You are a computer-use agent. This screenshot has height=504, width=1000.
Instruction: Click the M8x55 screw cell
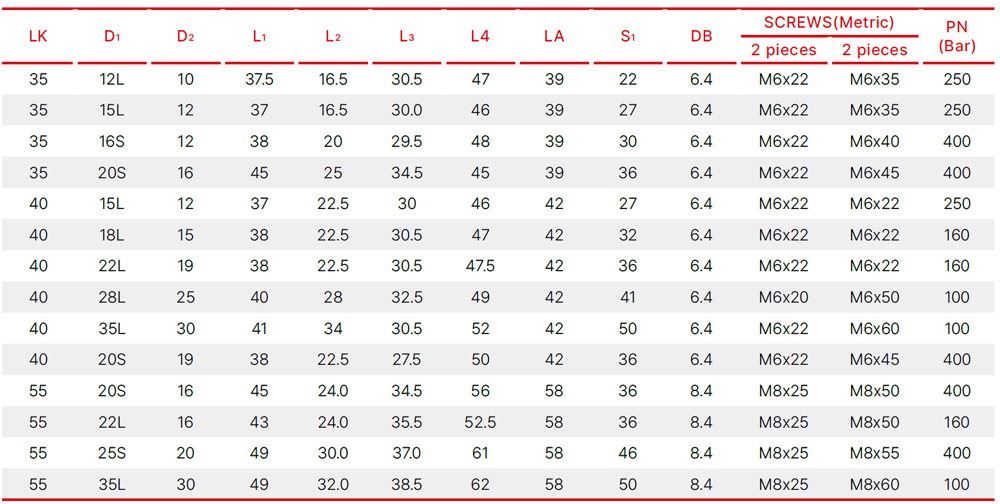coord(875,453)
